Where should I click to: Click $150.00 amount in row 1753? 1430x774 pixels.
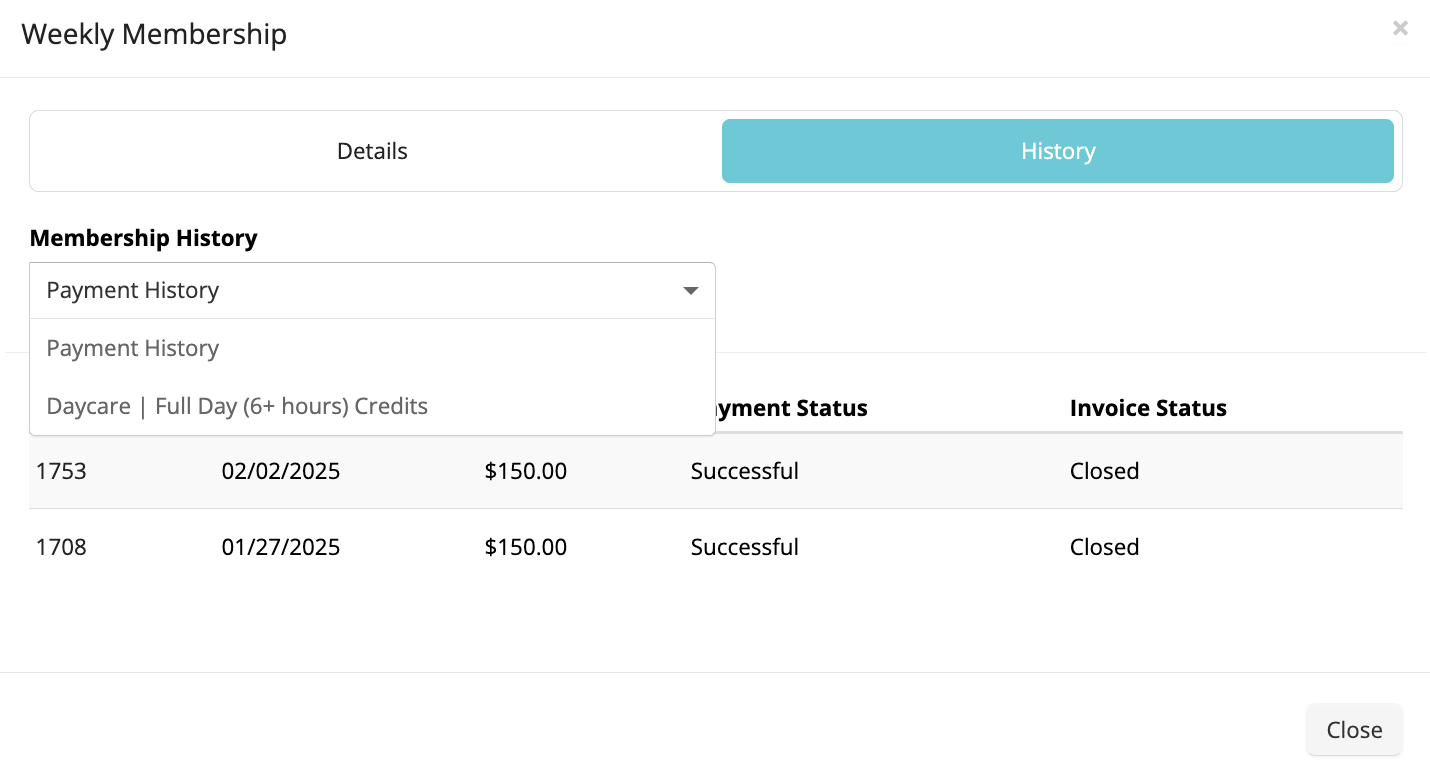coord(526,471)
